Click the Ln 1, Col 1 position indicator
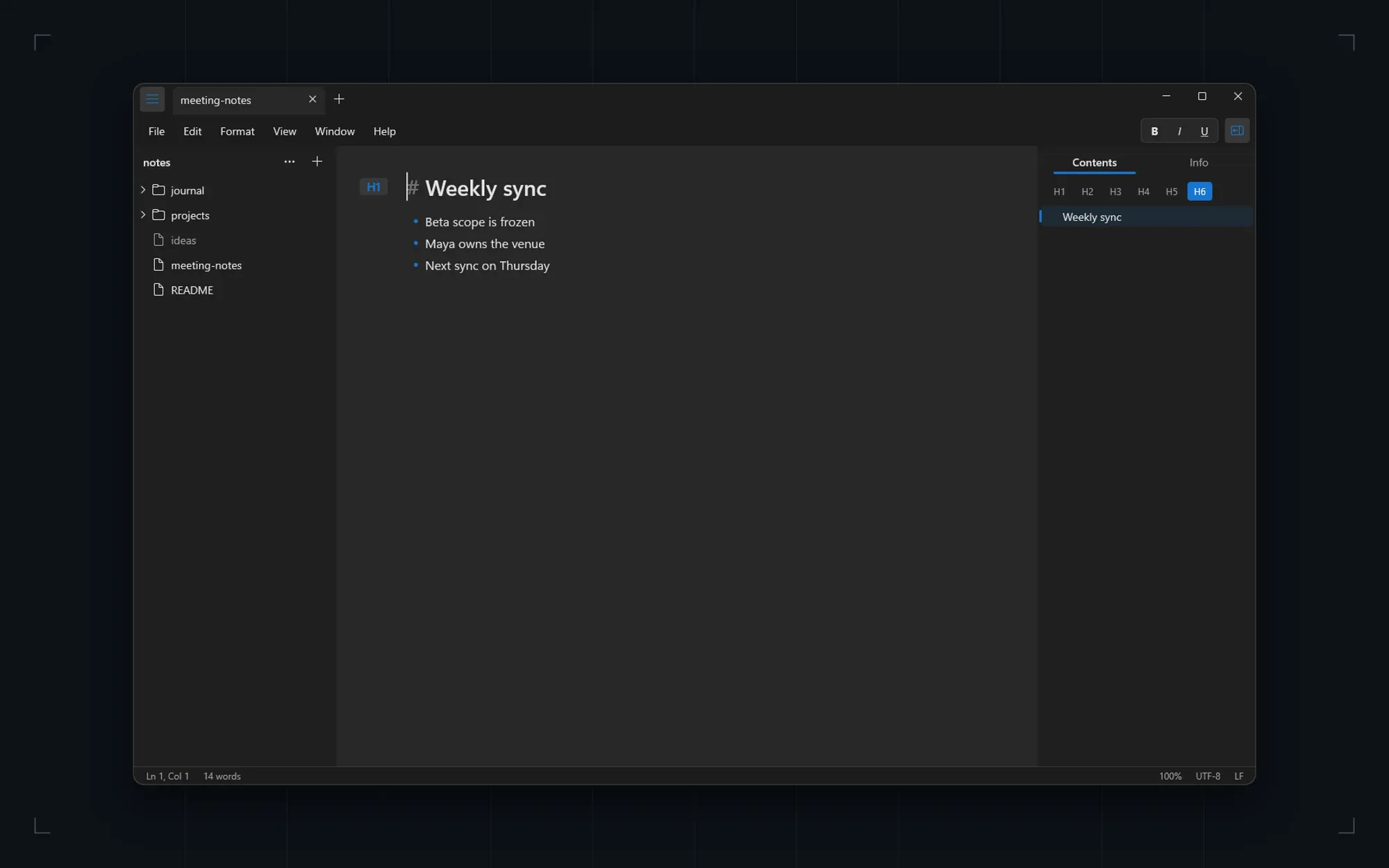Screen dimensions: 1389x868 pyautogui.click(x=167, y=776)
